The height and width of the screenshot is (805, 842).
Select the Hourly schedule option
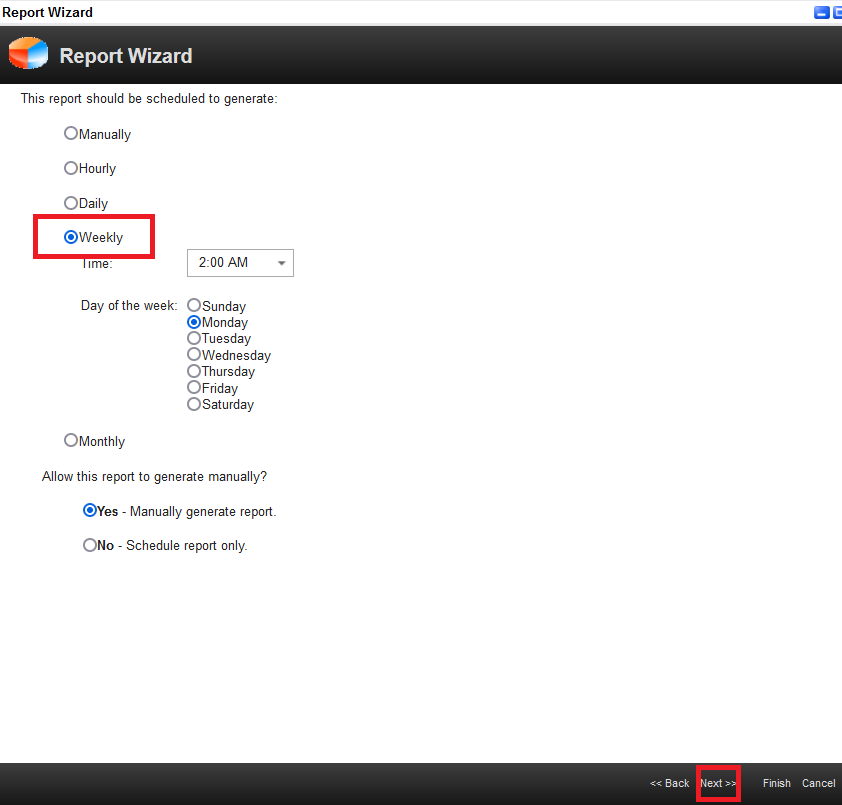point(71,168)
